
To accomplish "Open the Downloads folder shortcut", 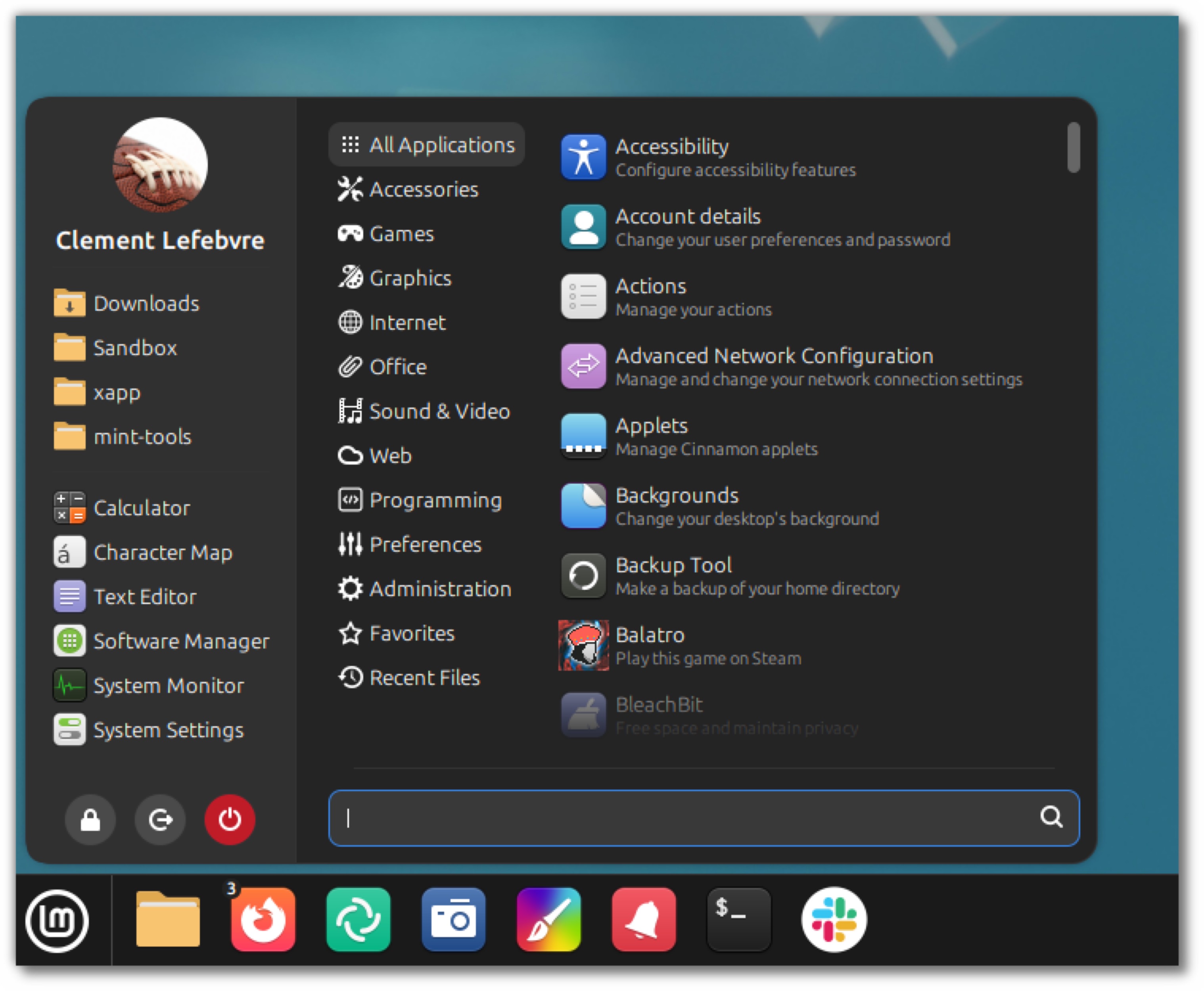I will 146,304.
